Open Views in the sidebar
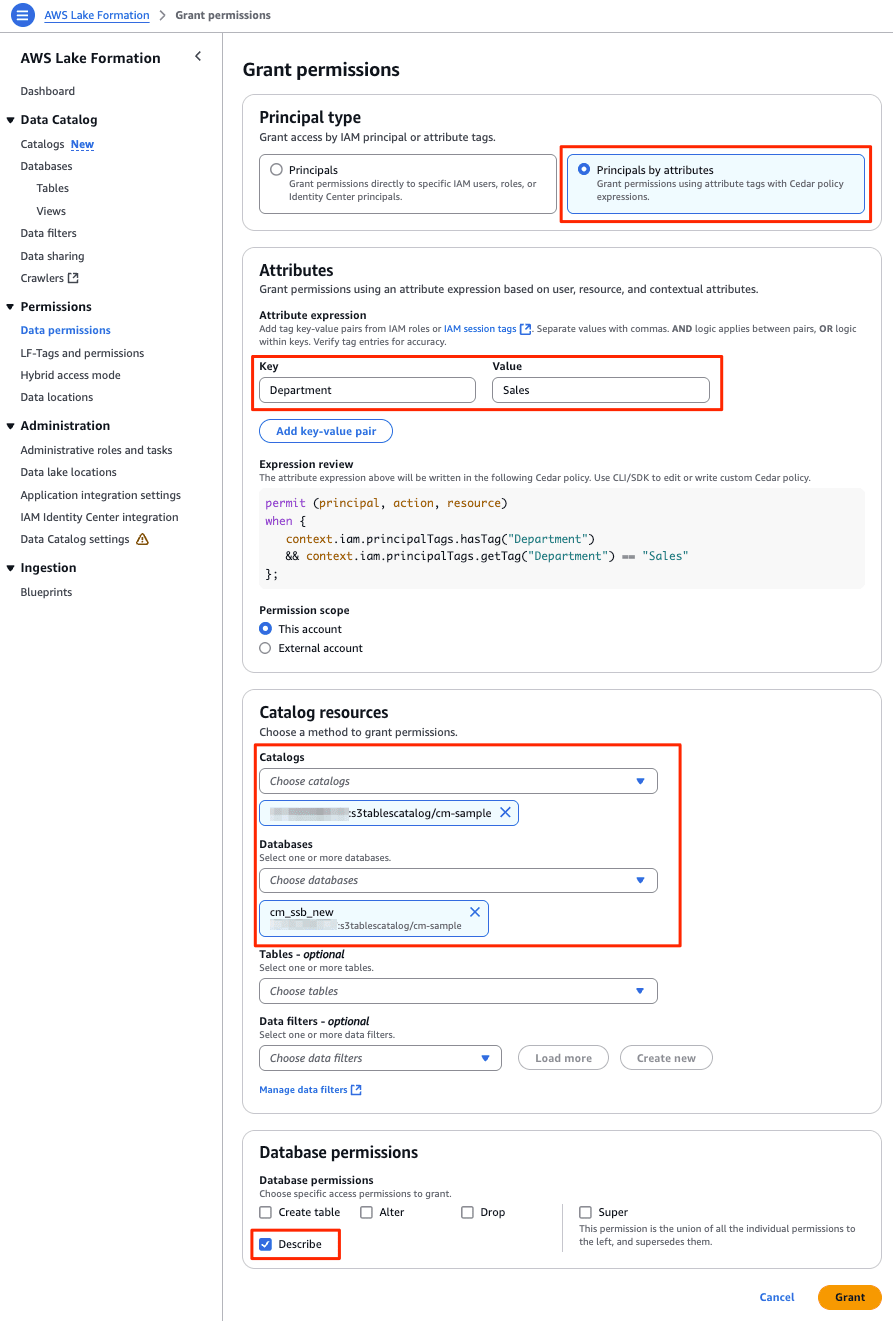893x1321 pixels. point(51,211)
